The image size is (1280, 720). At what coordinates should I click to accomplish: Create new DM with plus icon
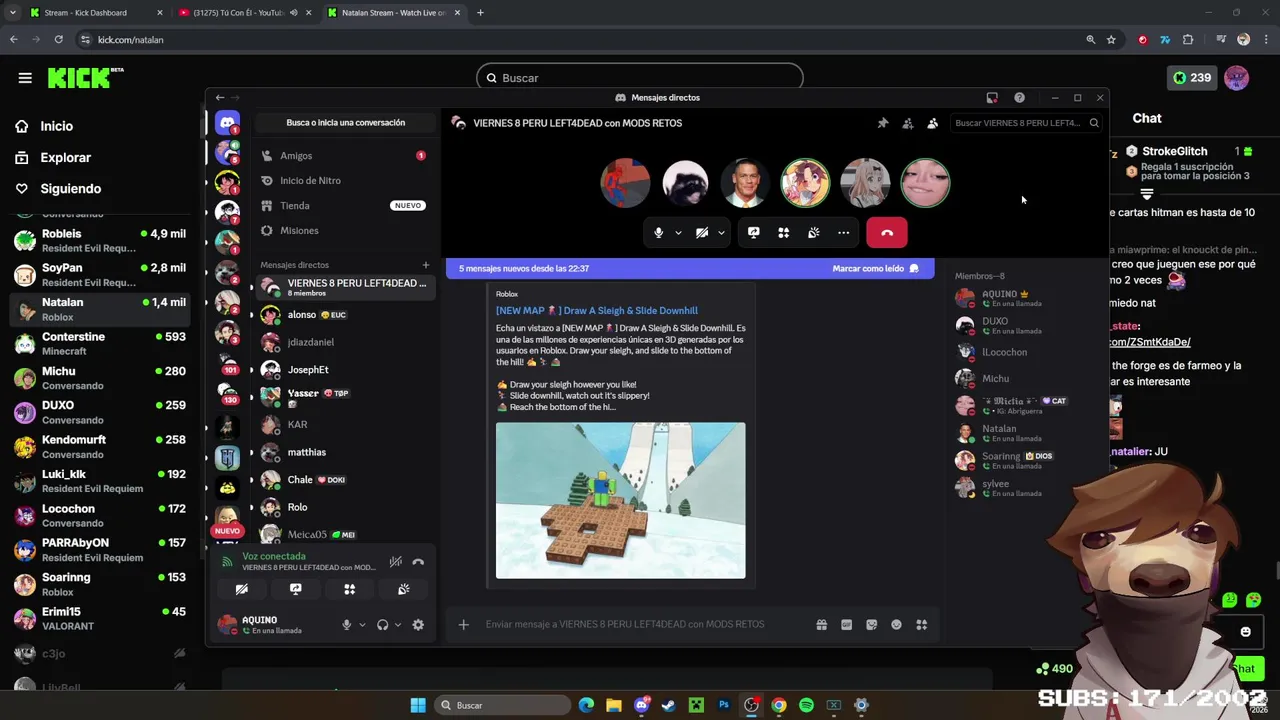[x=426, y=265]
